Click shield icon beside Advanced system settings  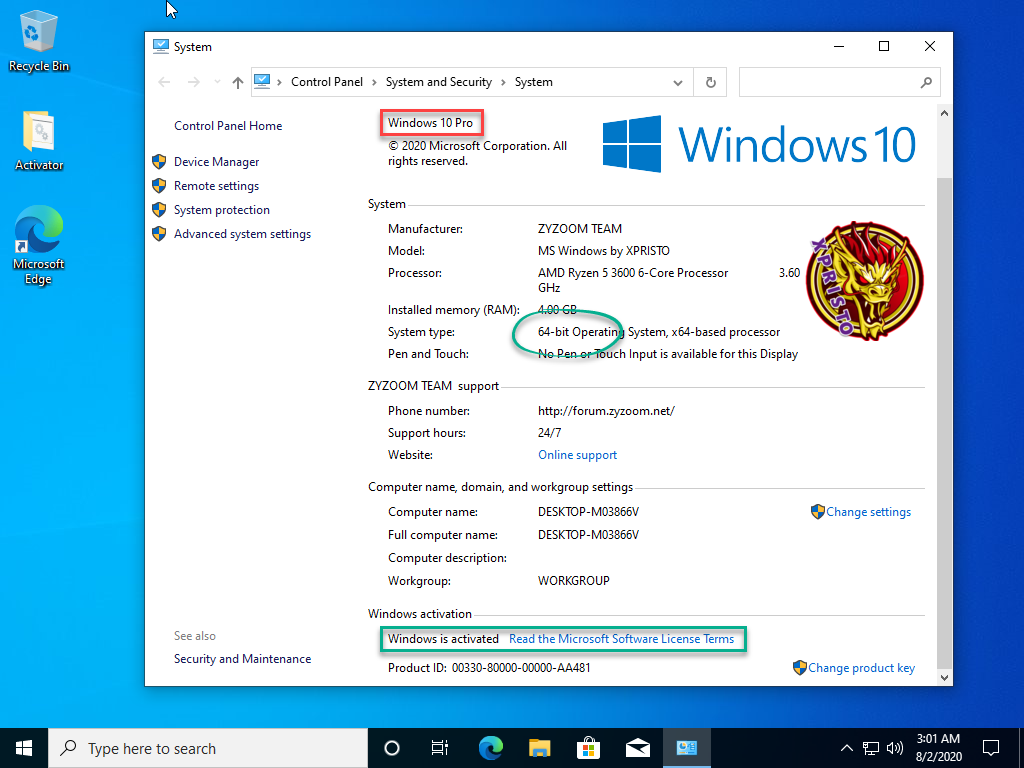[x=159, y=234]
